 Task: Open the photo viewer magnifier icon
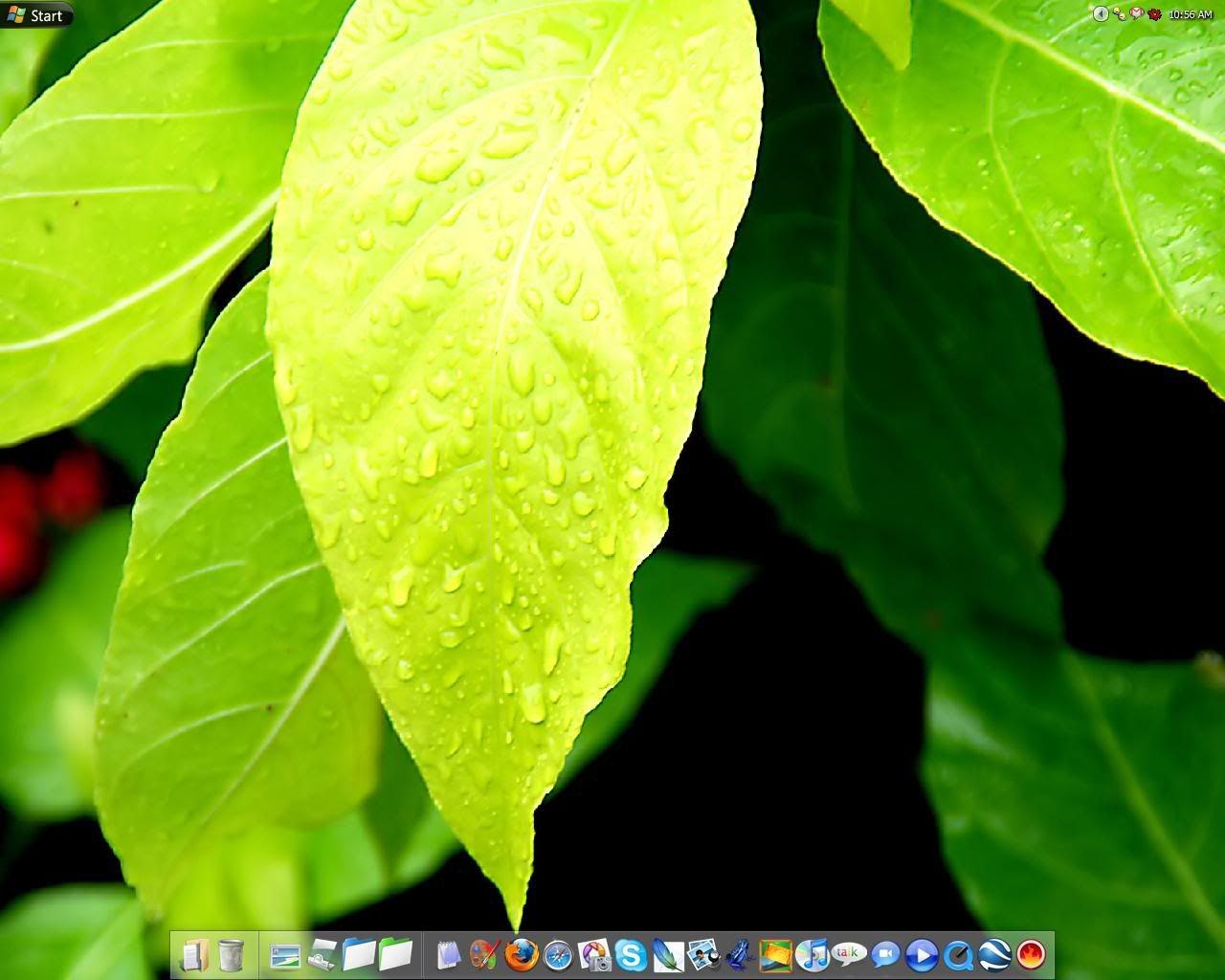[703, 954]
